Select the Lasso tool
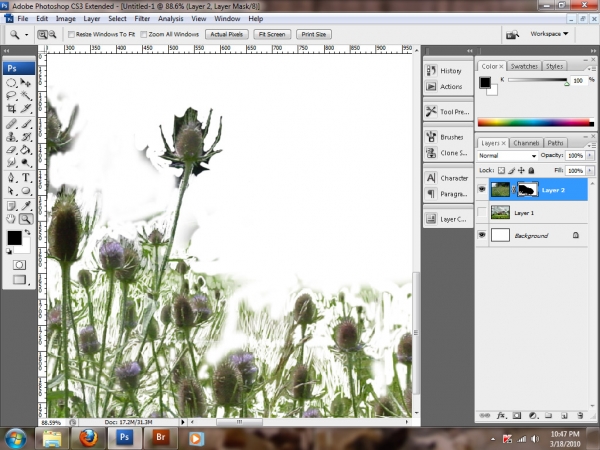Screen dimensions: 600x450 click(11, 95)
